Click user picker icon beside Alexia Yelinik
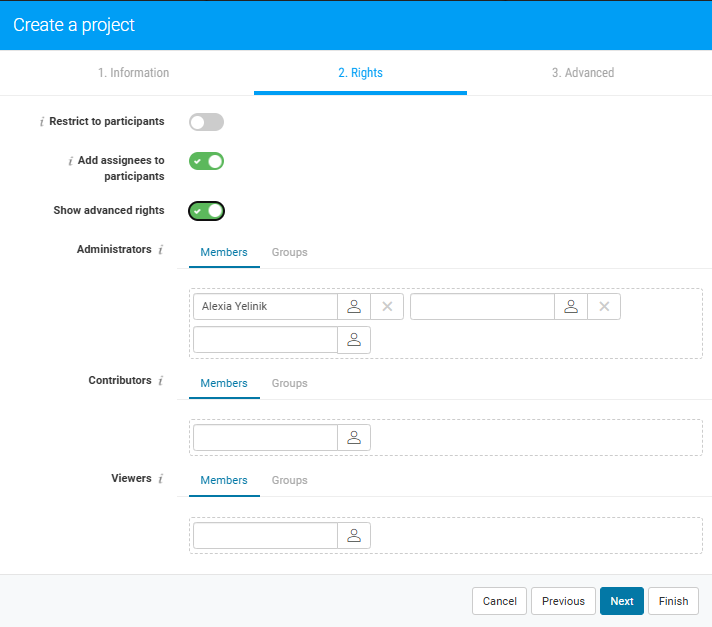Image resolution: width=712 pixels, height=627 pixels. click(354, 307)
